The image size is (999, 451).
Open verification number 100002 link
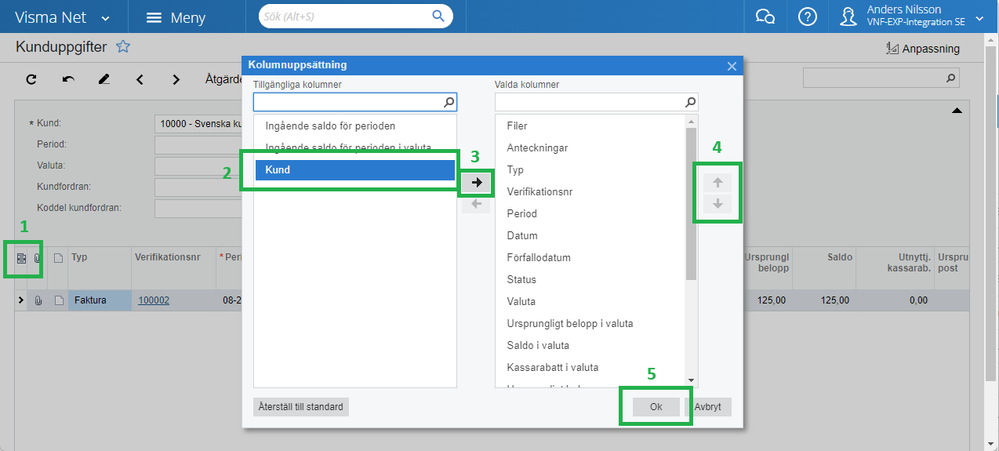point(154,300)
